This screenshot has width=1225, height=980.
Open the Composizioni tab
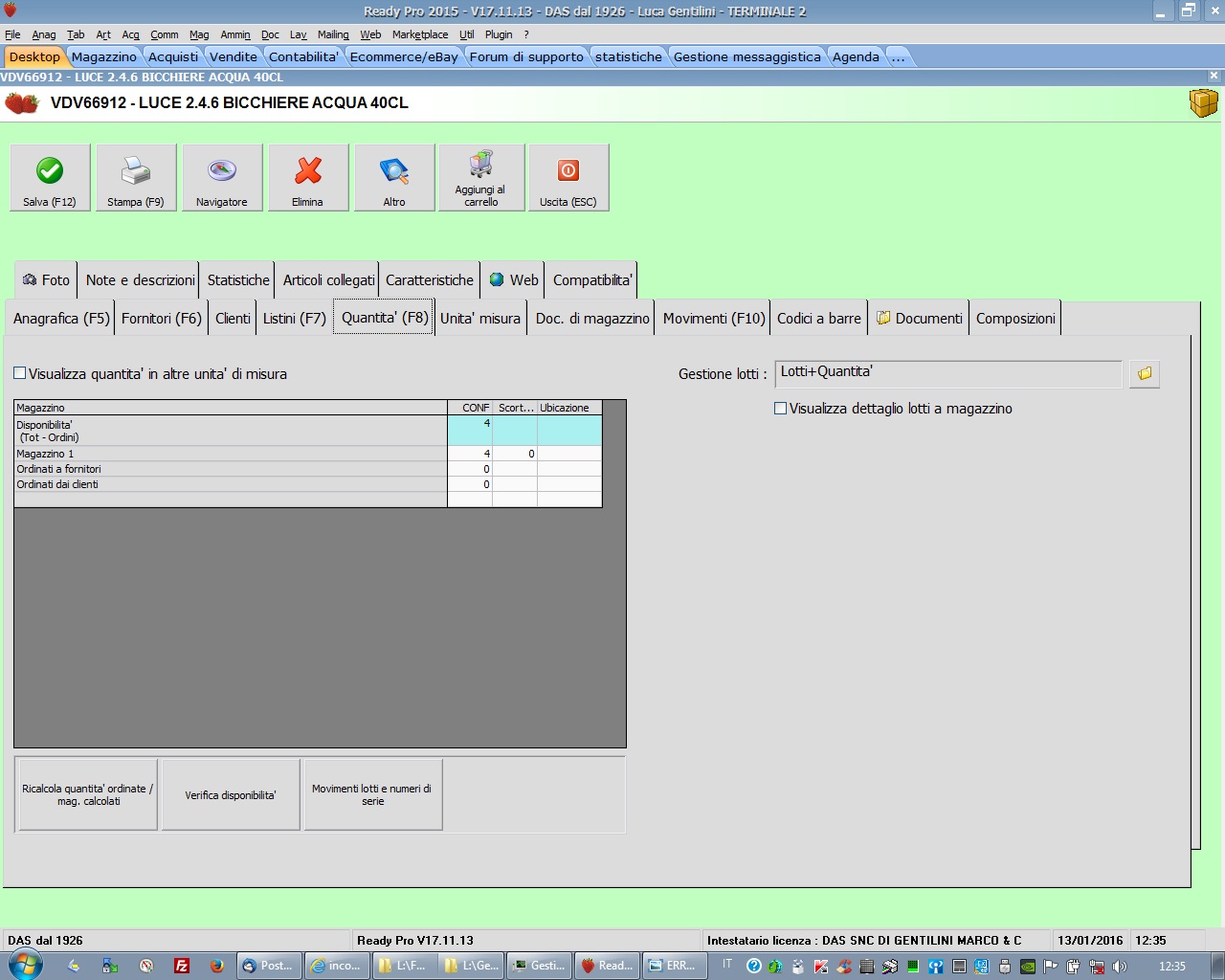pos(1015,319)
